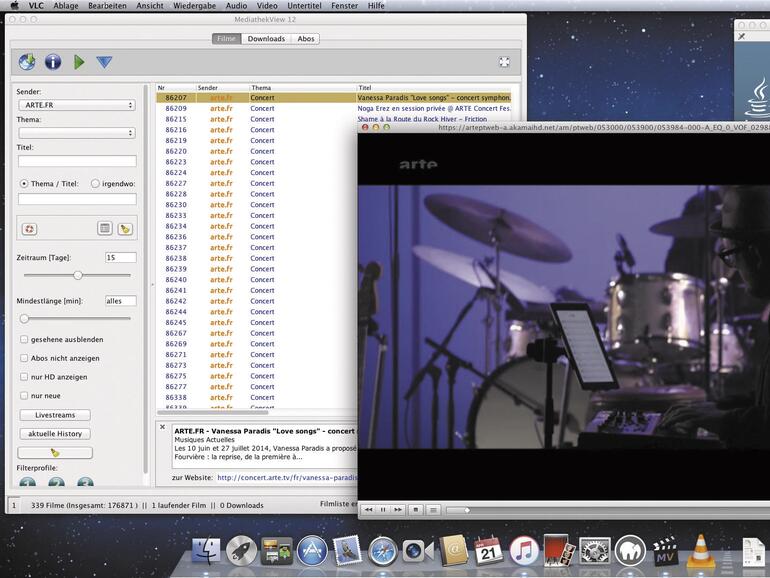Switch to the Downloads tab

click(x=266, y=39)
